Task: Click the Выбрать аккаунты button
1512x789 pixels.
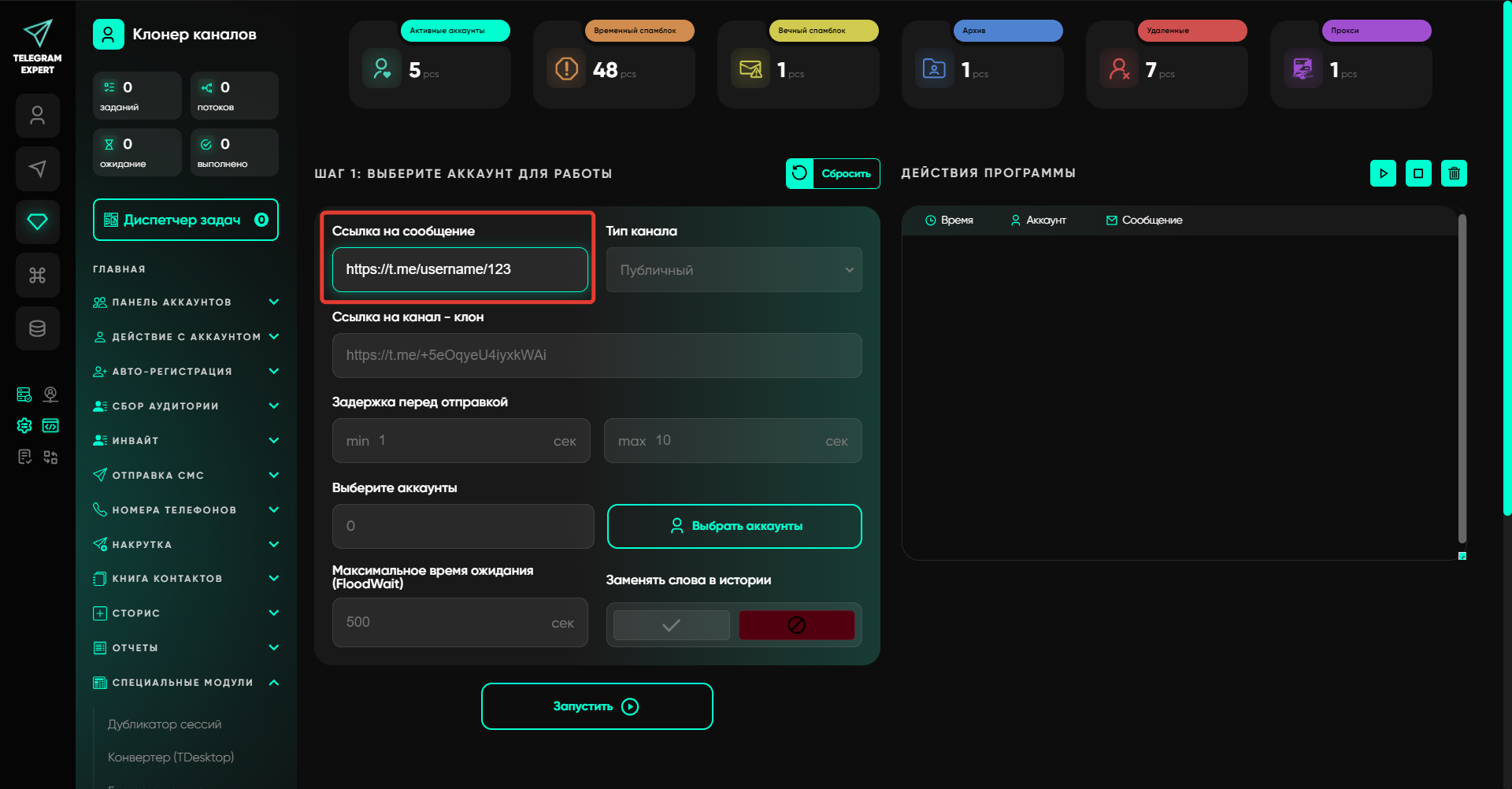Action: [734, 526]
